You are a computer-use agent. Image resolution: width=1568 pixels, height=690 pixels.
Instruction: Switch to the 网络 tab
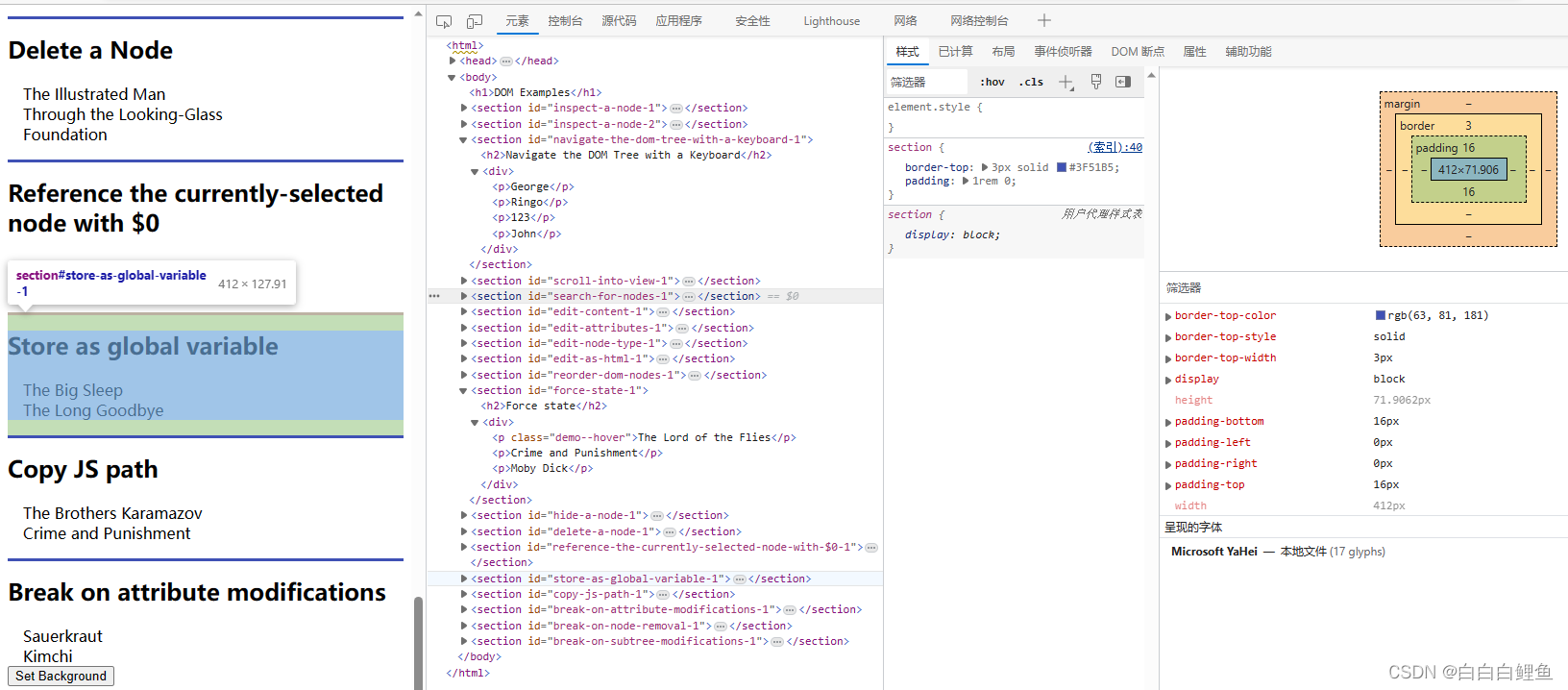pyautogui.click(x=905, y=21)
